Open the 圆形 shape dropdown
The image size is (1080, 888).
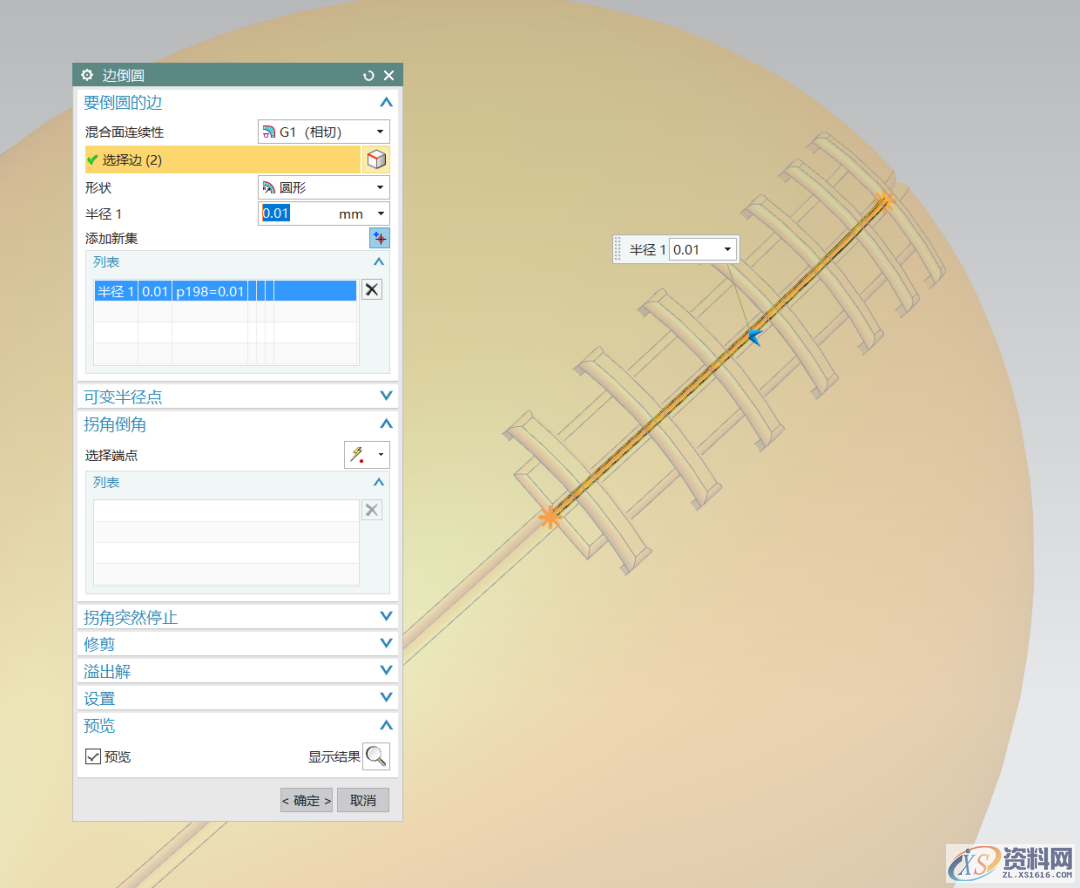324,187
